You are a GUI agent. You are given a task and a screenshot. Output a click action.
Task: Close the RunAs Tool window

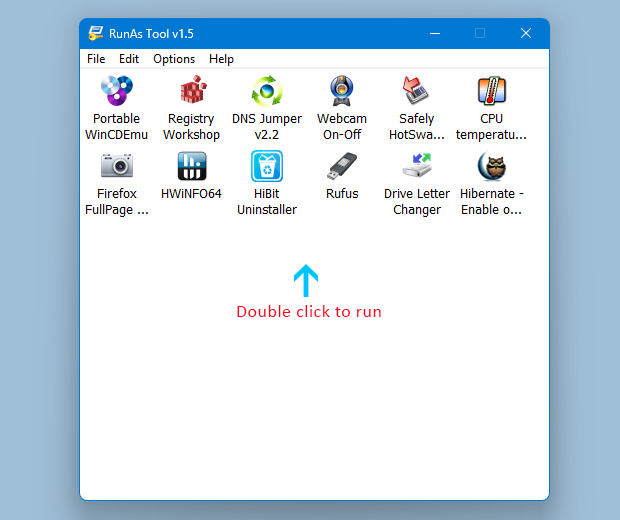click(x=525, y=33)
